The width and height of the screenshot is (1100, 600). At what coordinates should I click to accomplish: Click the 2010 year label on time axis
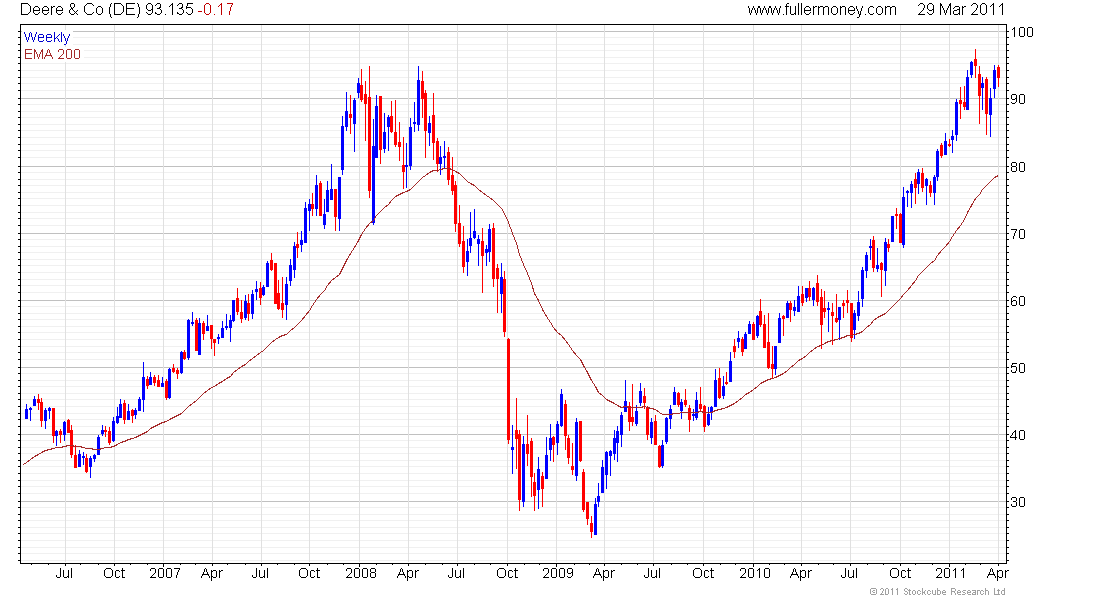[x=755, y=573]
